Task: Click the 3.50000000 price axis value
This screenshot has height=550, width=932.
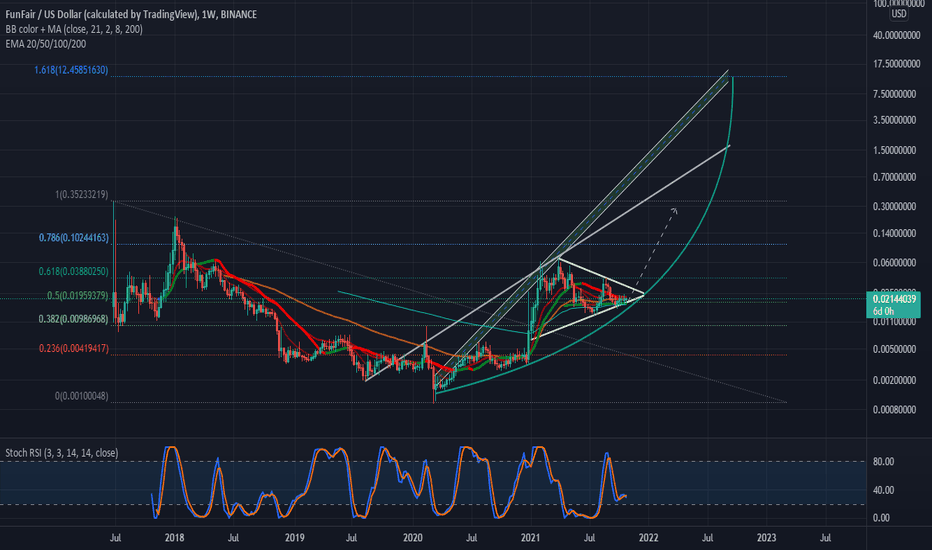Action: (x=895, y=121)
